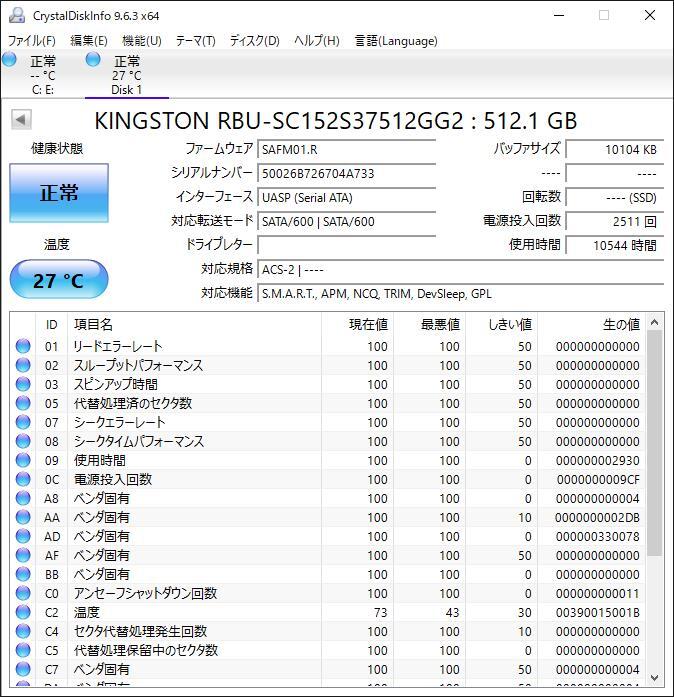
Task: Click the scrollbar down arrow in SMART list
Action: pyautogui.click(x=655, y=677)
